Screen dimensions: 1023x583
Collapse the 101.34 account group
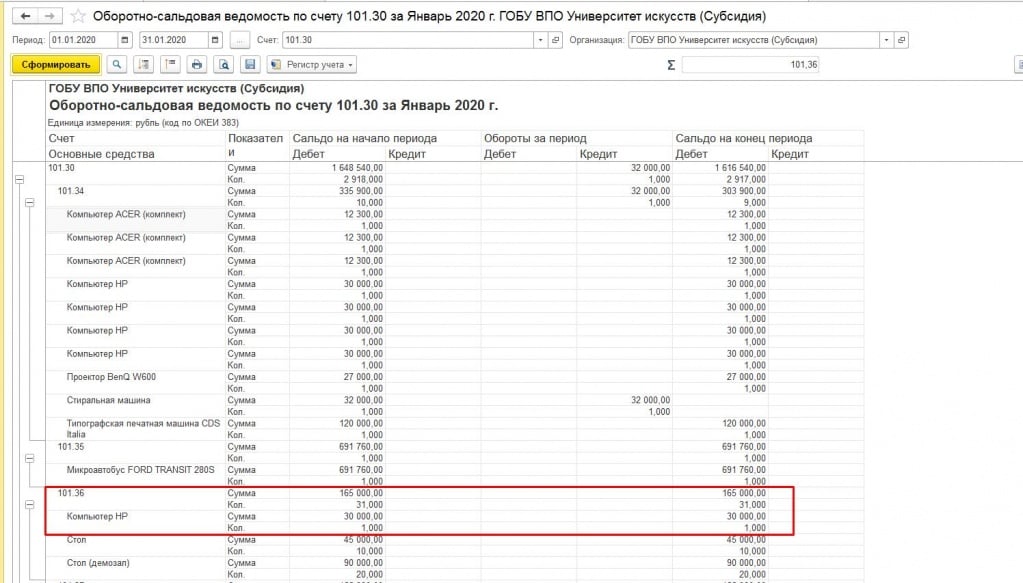[x=29, y=203]
